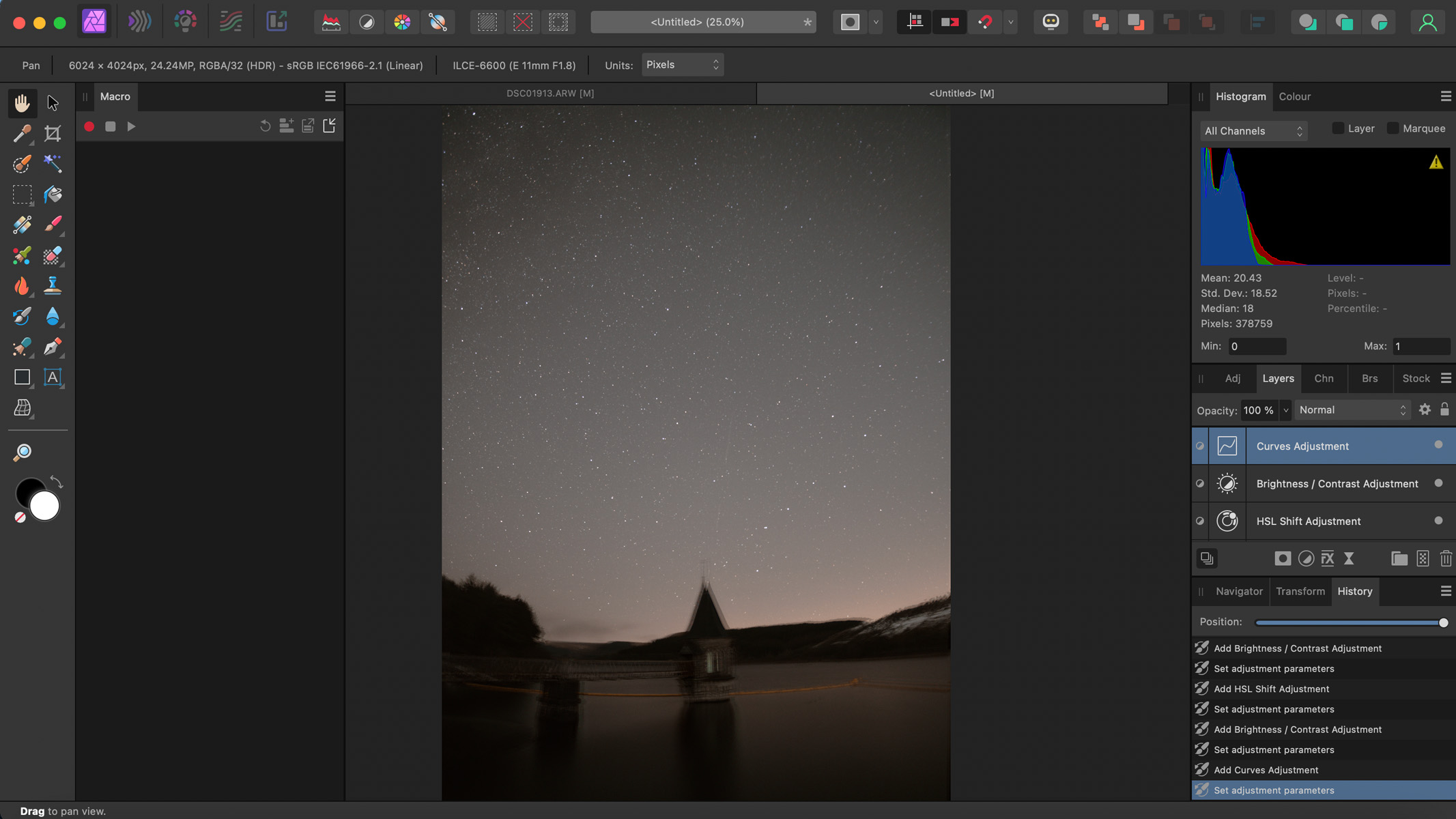Click the Add Curves Adjustment history entry
The image size is (1456, 819).
[1266, 769]
